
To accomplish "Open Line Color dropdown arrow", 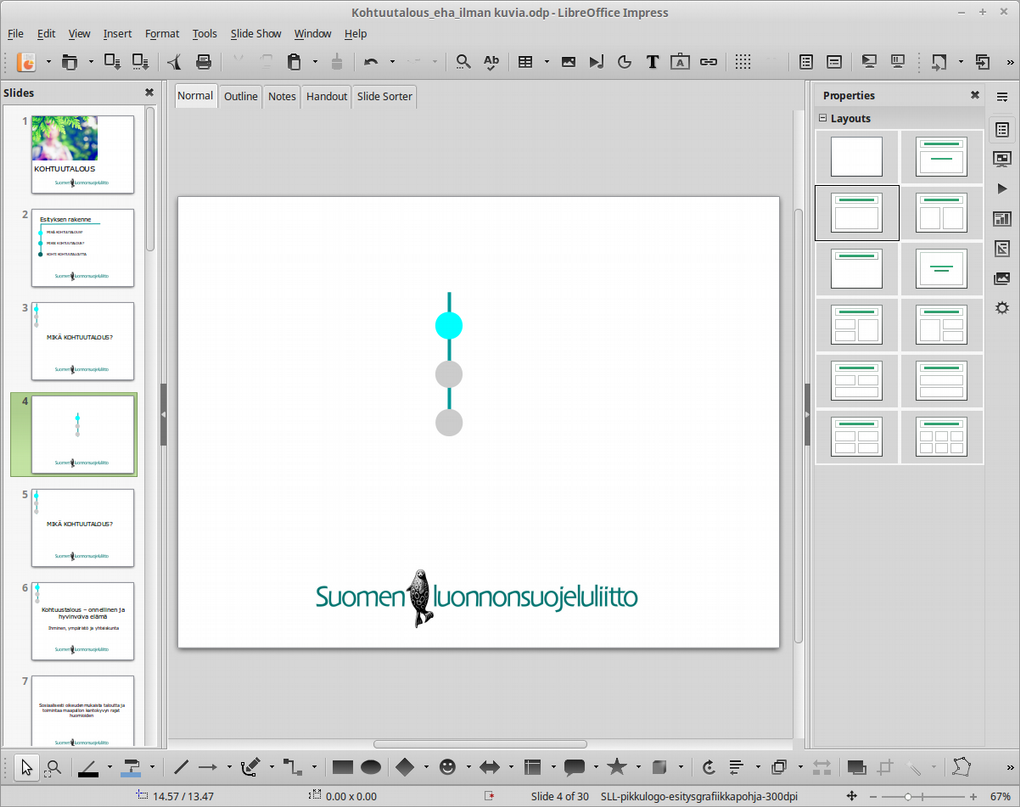I will point(109,767).
